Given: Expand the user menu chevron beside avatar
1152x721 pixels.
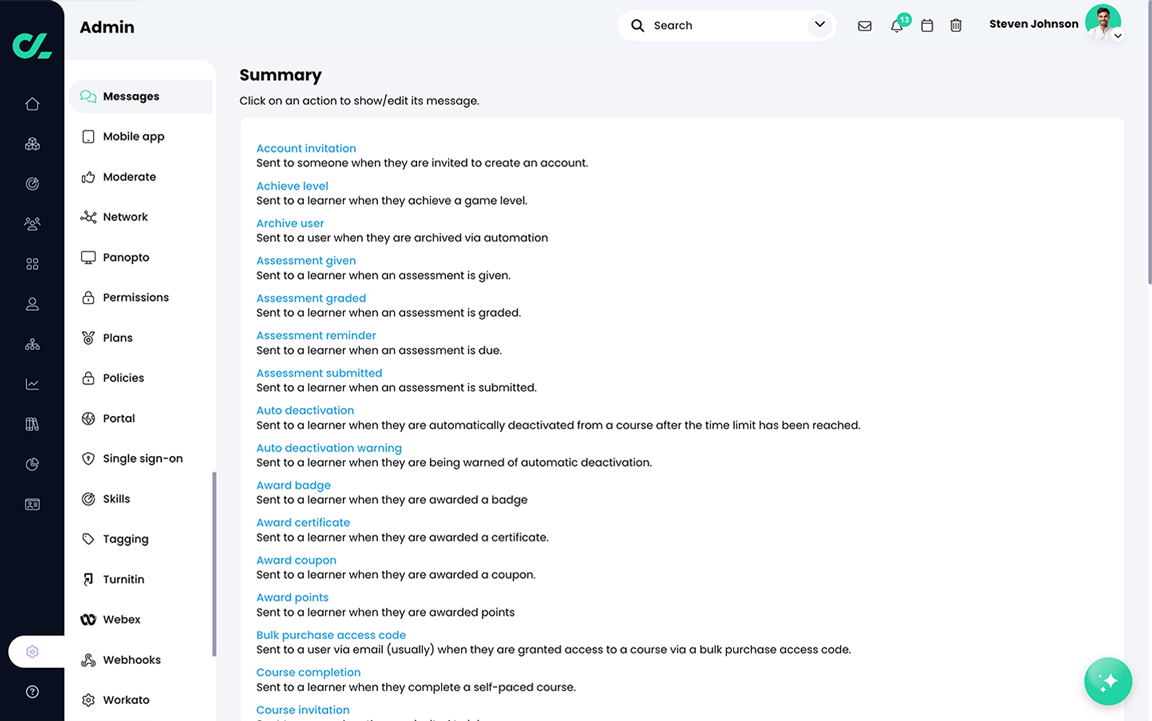Looking at the screenshot, I should [x=1117, y=35].
